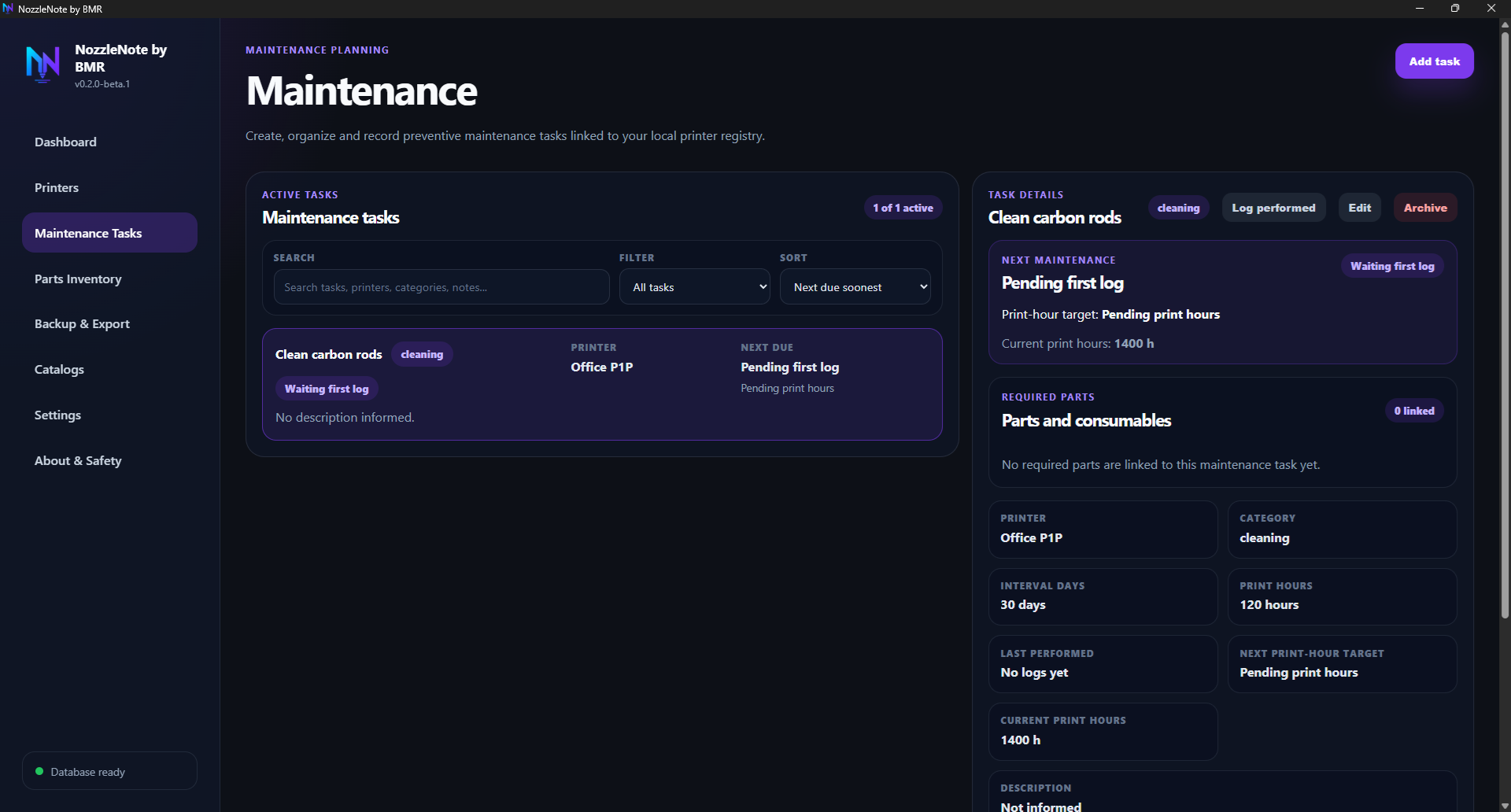This screenshot has width=1511, height=812.
Task: Click the NozzleNote logo icon in sidebar
Action: coord(43,65)
